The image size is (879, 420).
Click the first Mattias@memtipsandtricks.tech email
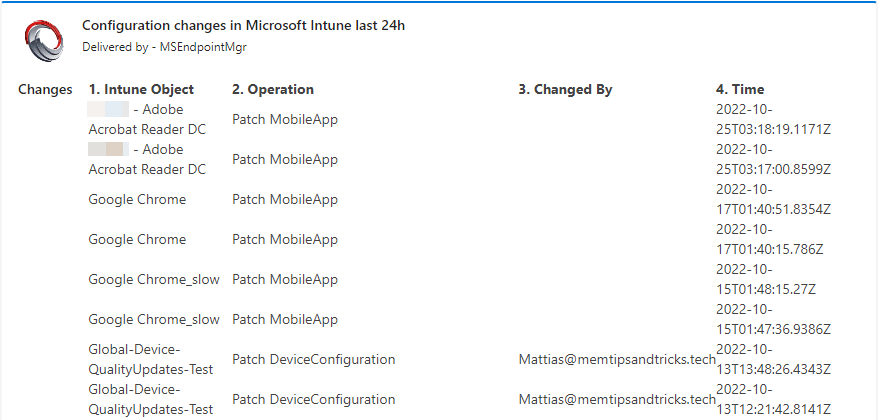[x=617, y=359]
